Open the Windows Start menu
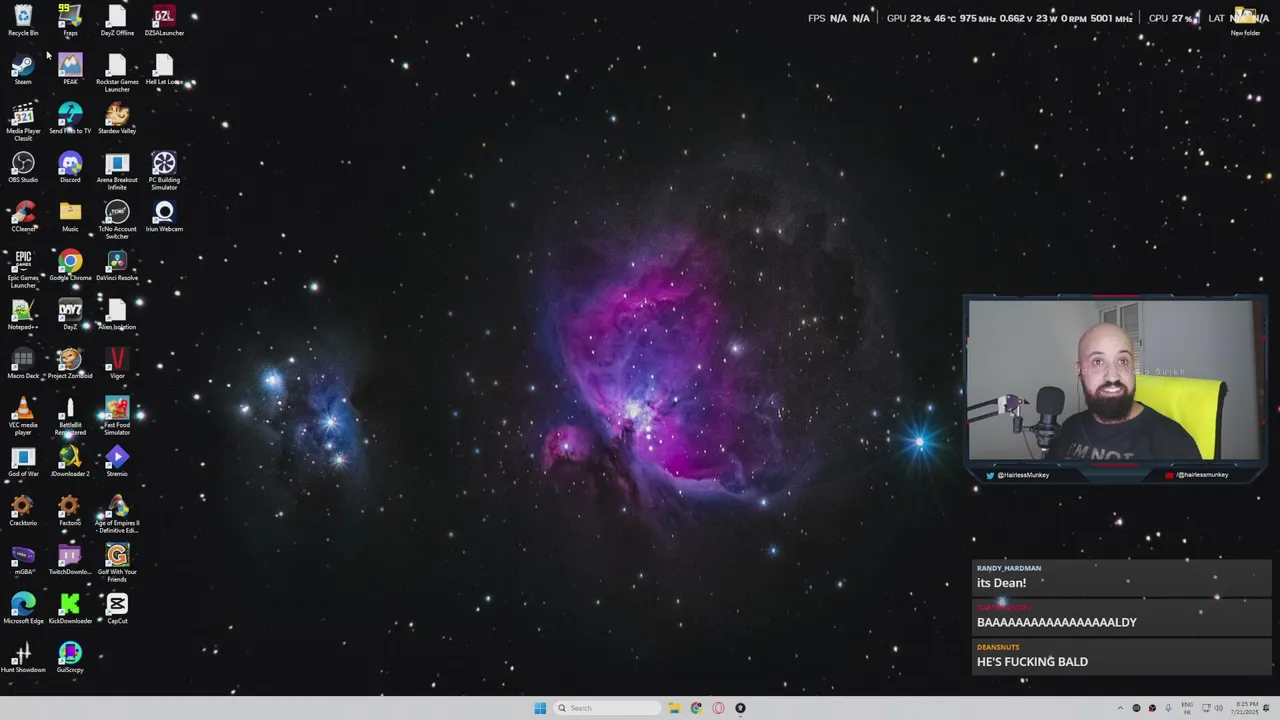1280x720 pixels. point(540,708)
